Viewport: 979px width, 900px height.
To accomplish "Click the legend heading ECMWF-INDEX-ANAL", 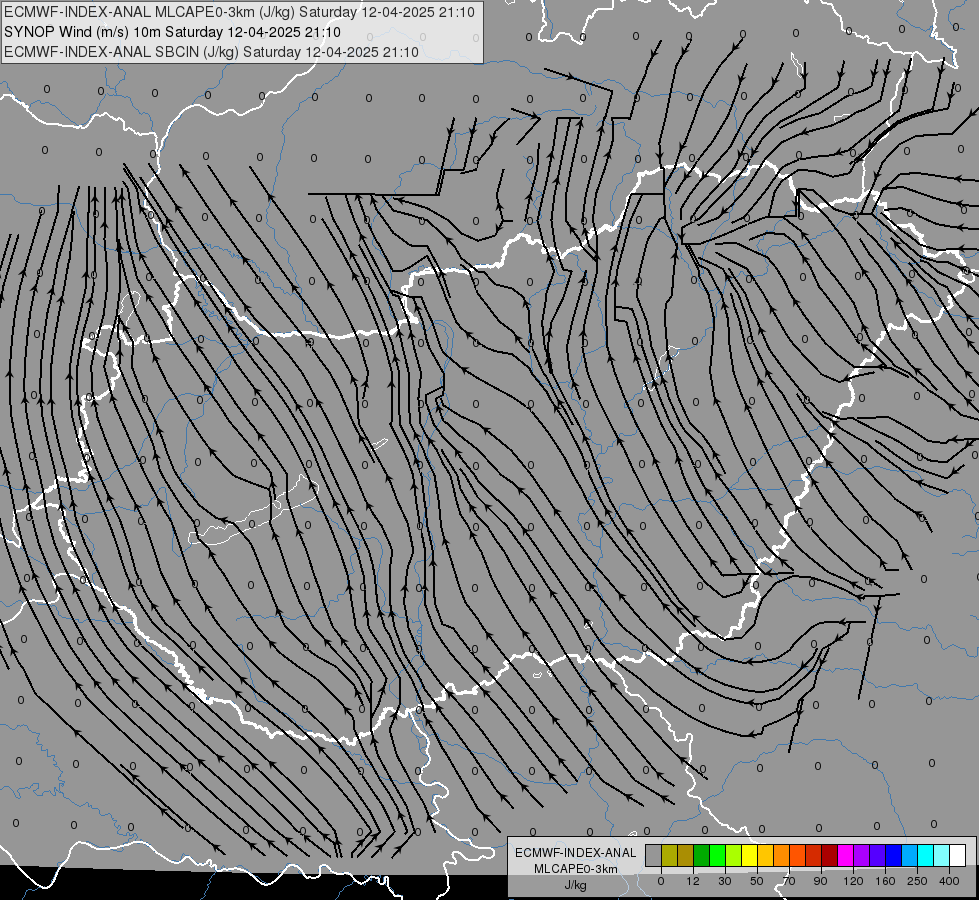I will point(575,853).
